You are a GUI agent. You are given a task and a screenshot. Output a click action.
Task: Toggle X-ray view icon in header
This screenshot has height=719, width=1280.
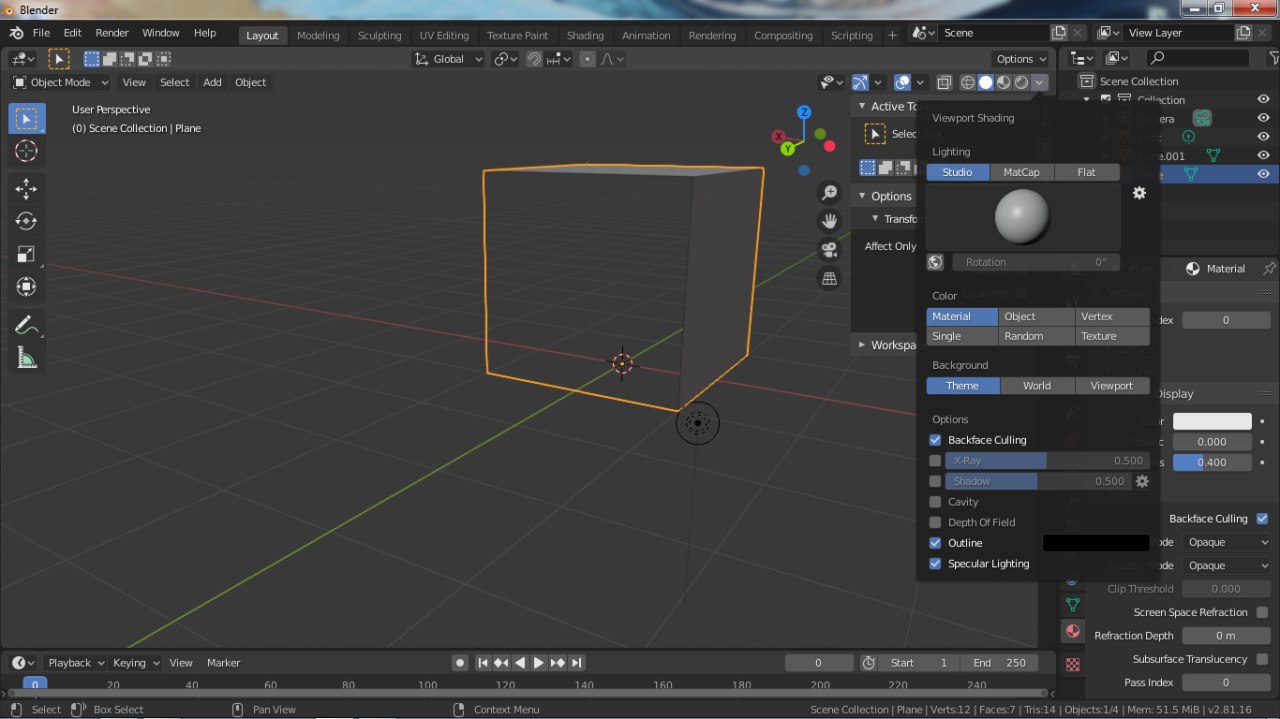[x=944, y=82]
